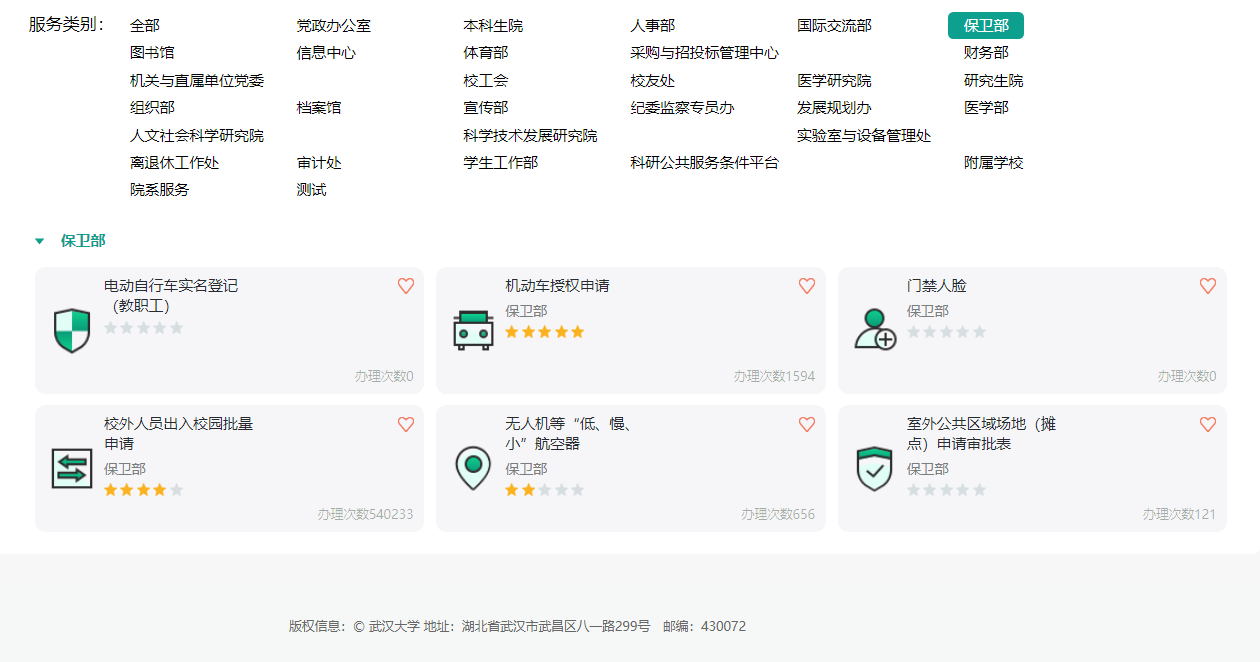Click the vehicle icon for 机动车授权申请
This screenshot has height=662, width=1260.
[x=473, y=330]
